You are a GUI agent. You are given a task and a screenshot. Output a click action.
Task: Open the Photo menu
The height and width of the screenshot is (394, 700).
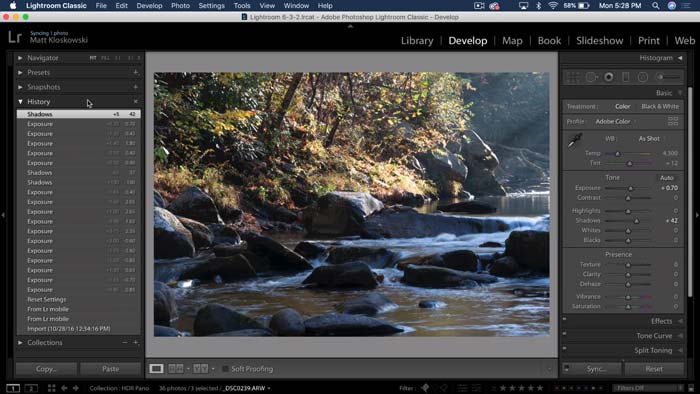tap(180, 6)
